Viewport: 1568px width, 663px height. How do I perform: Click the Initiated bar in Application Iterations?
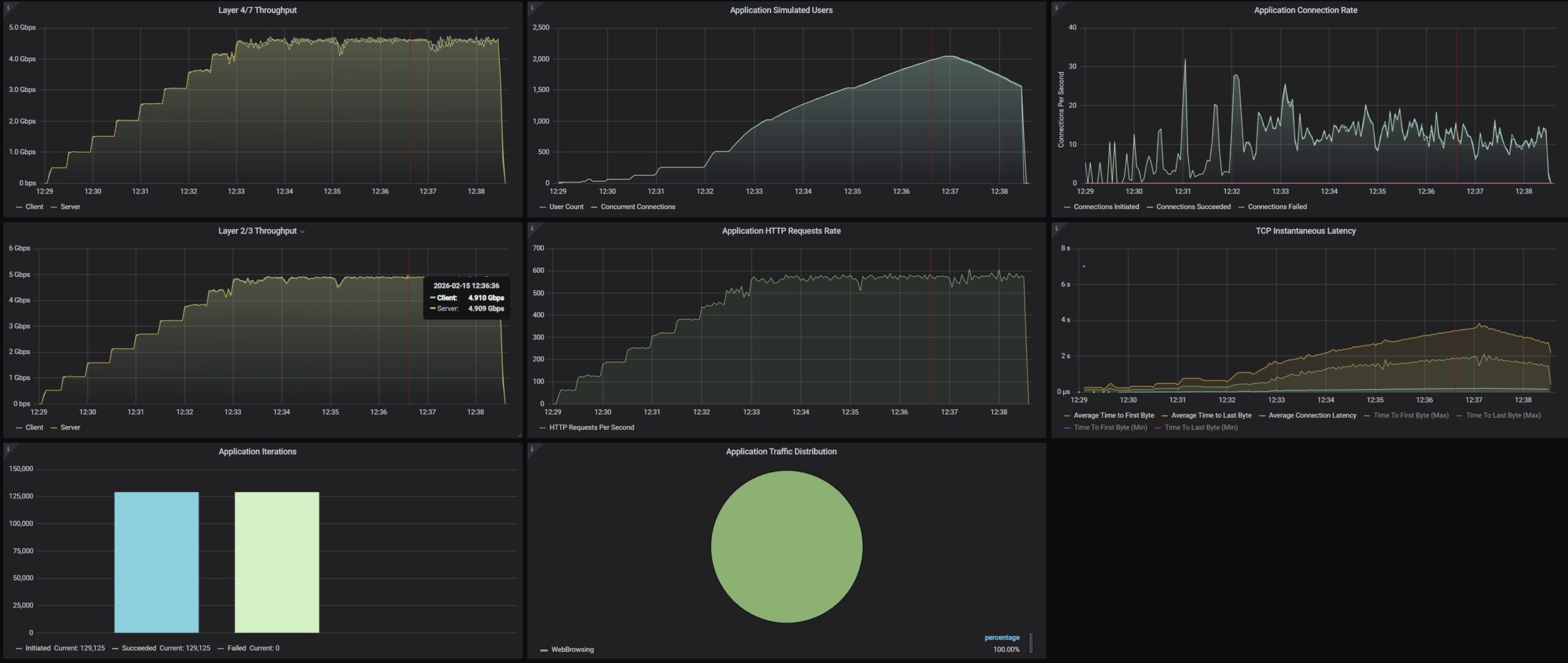[156, 562]
